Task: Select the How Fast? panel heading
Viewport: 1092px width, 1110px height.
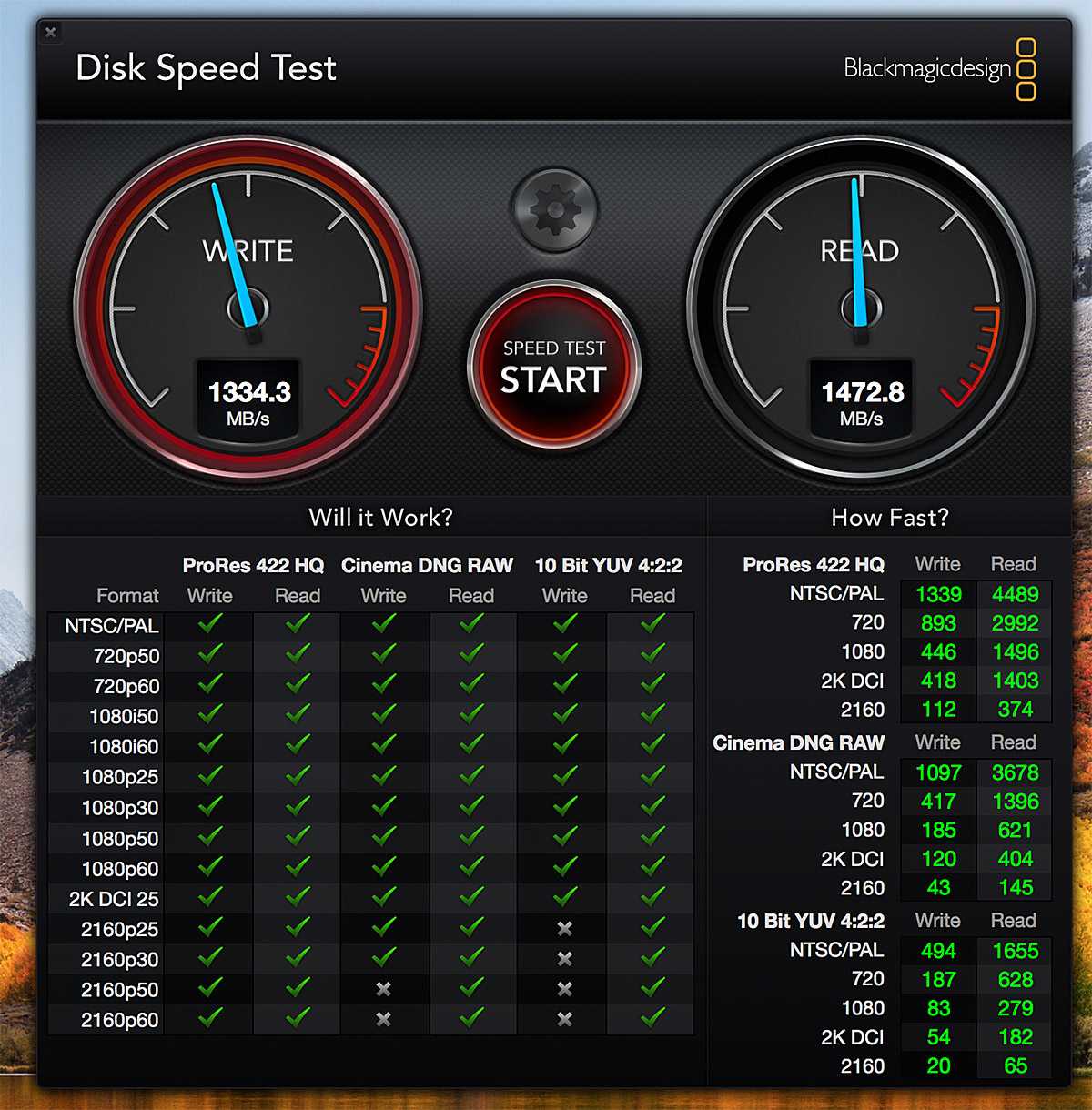Action: [889, 518]
